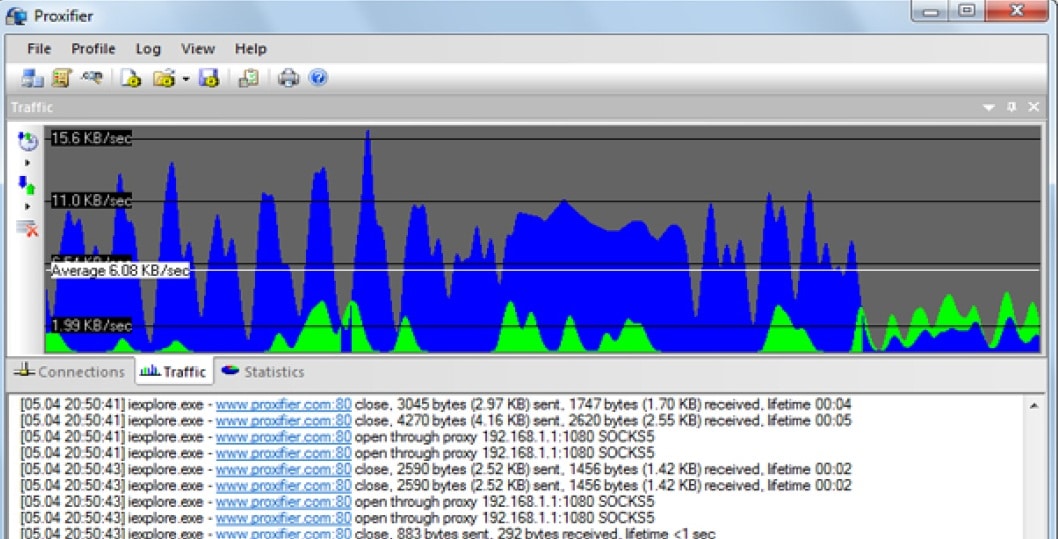Click the blue and green arrows icon
Viewport: 1058px width, 539px height.
pos(27,185)
